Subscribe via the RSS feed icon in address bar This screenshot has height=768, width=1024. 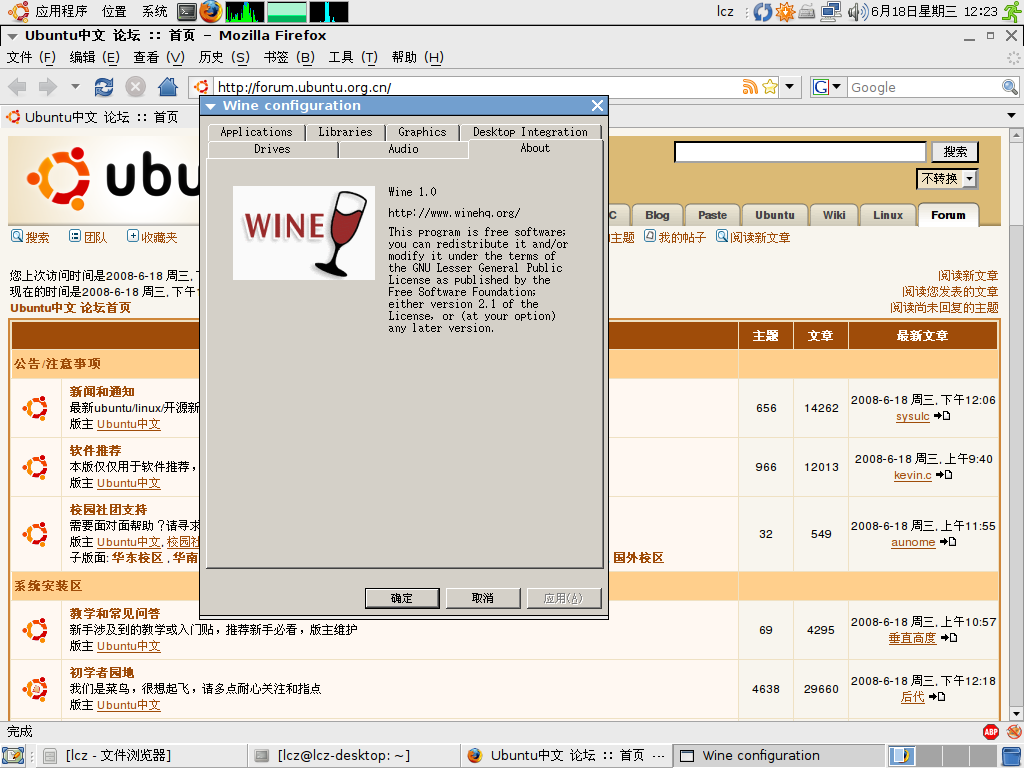pyautogui.click(x=750, y=87)
